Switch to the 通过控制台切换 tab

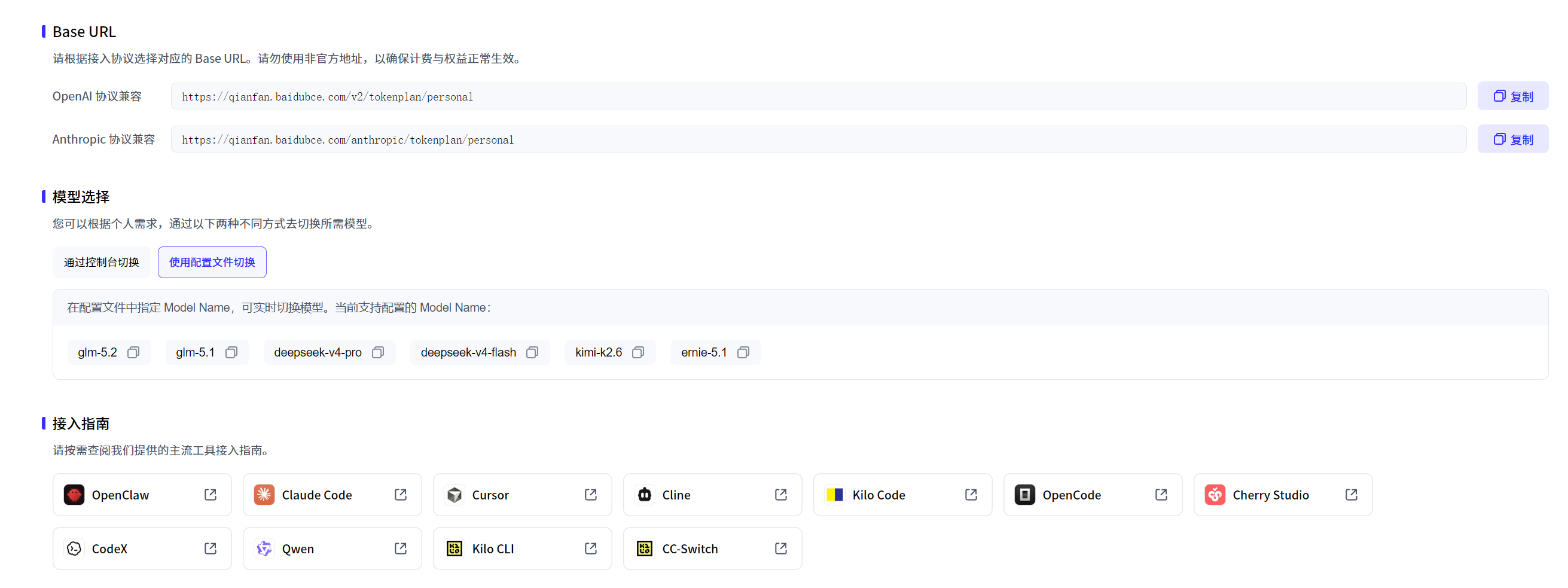[x=102, y=263]
